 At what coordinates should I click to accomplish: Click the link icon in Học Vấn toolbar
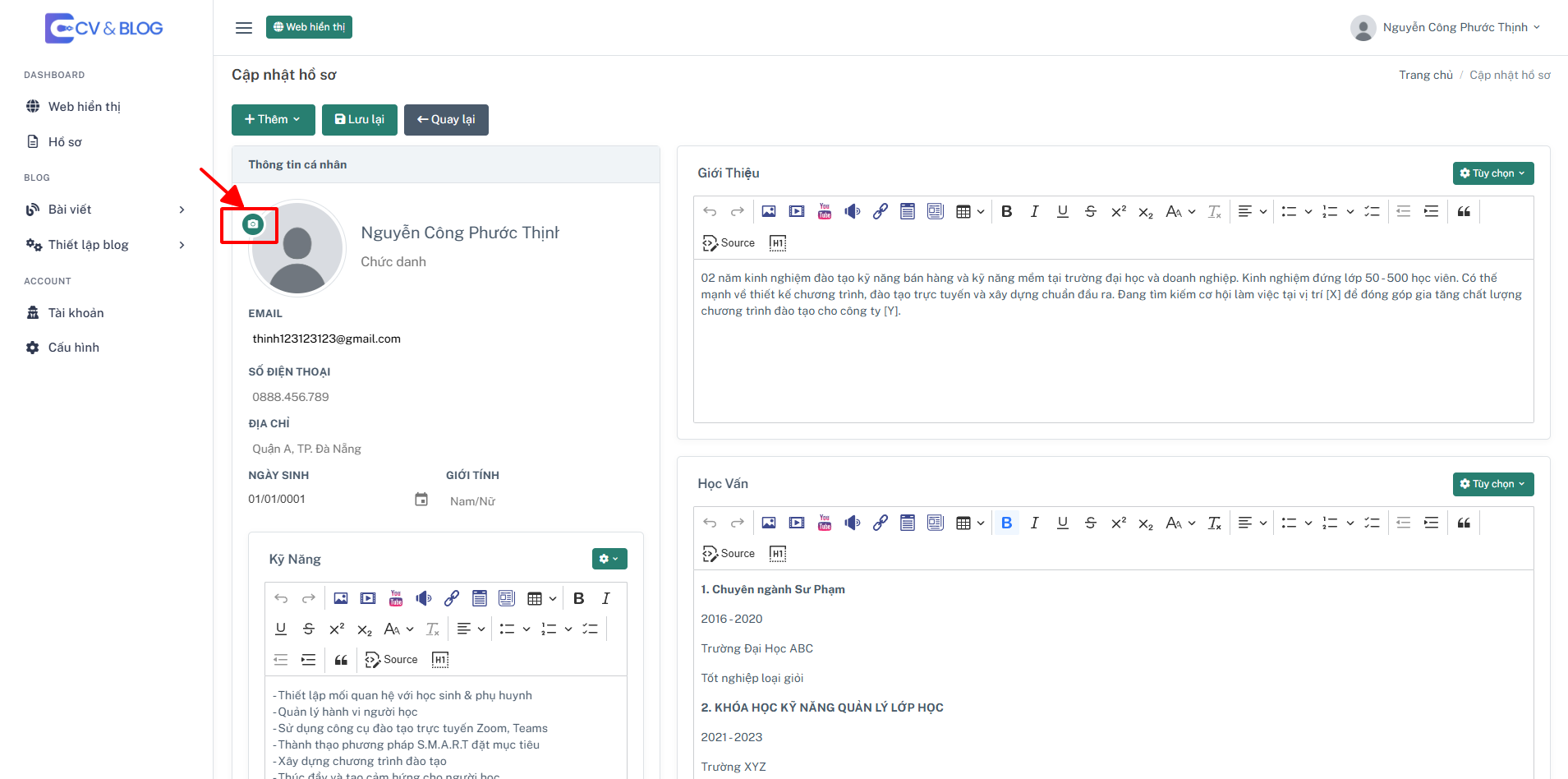881,523
